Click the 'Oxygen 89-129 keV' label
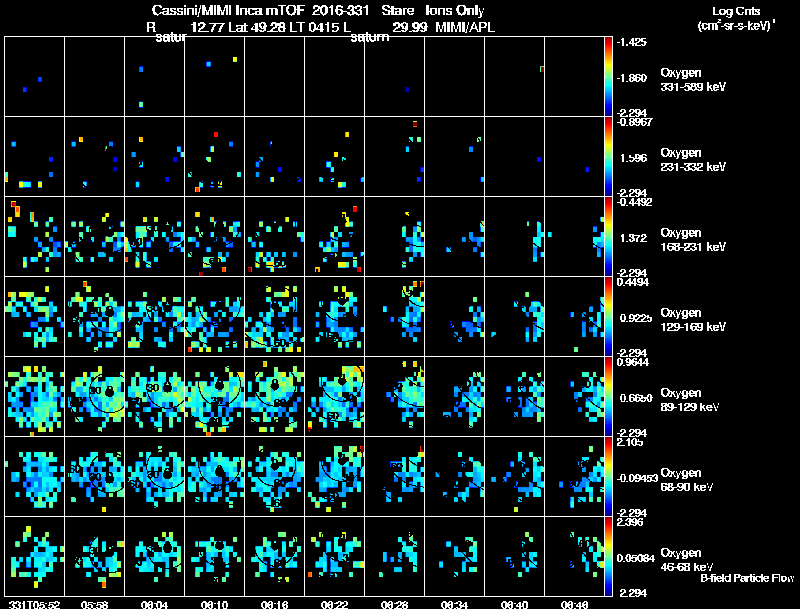The image size is (800, 609). (690, 400)
